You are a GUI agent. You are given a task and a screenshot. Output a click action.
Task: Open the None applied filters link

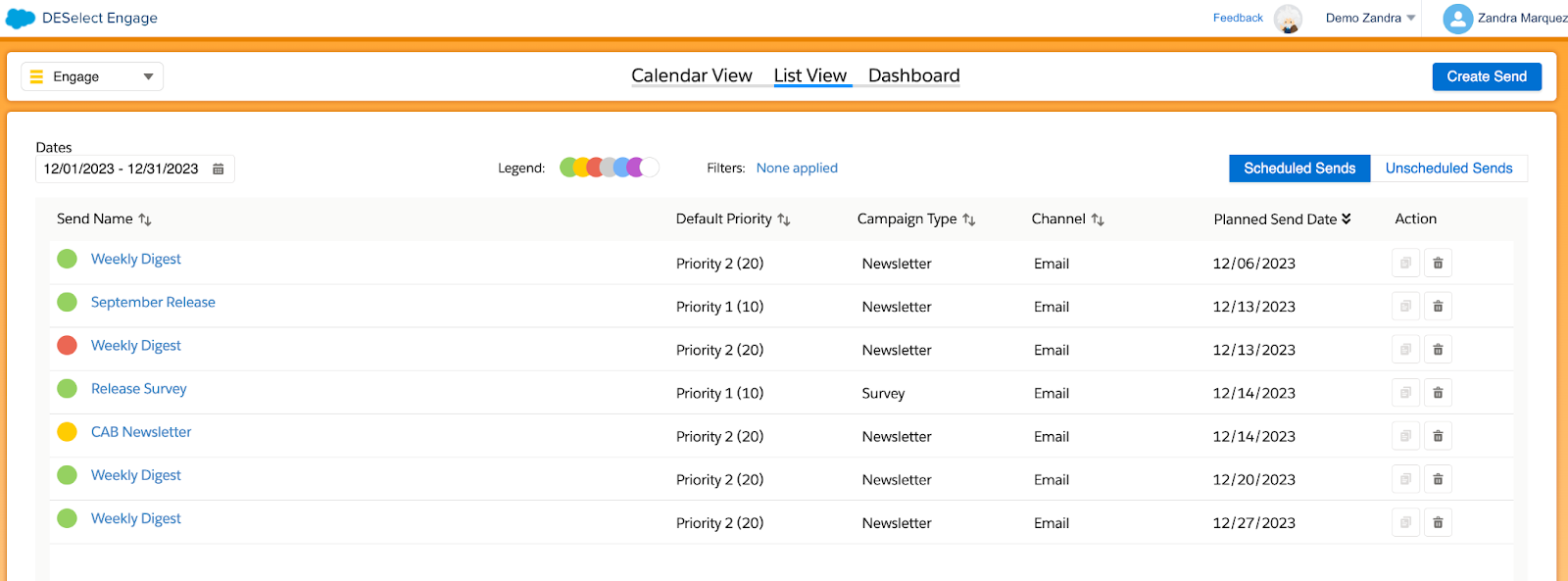pos(797,169)
